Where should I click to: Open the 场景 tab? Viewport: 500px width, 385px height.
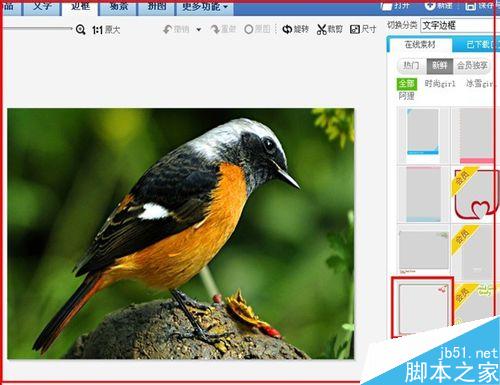click(x=118, y=7)
